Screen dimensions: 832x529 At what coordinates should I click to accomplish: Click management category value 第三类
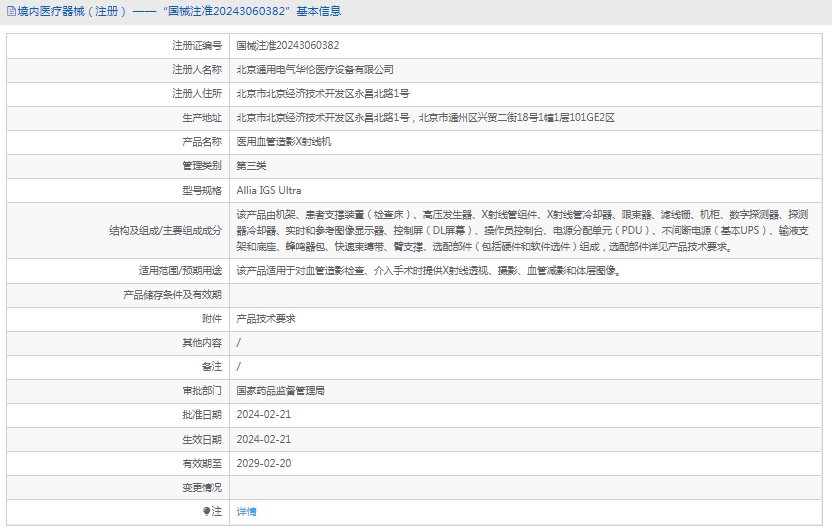point(251,166)
